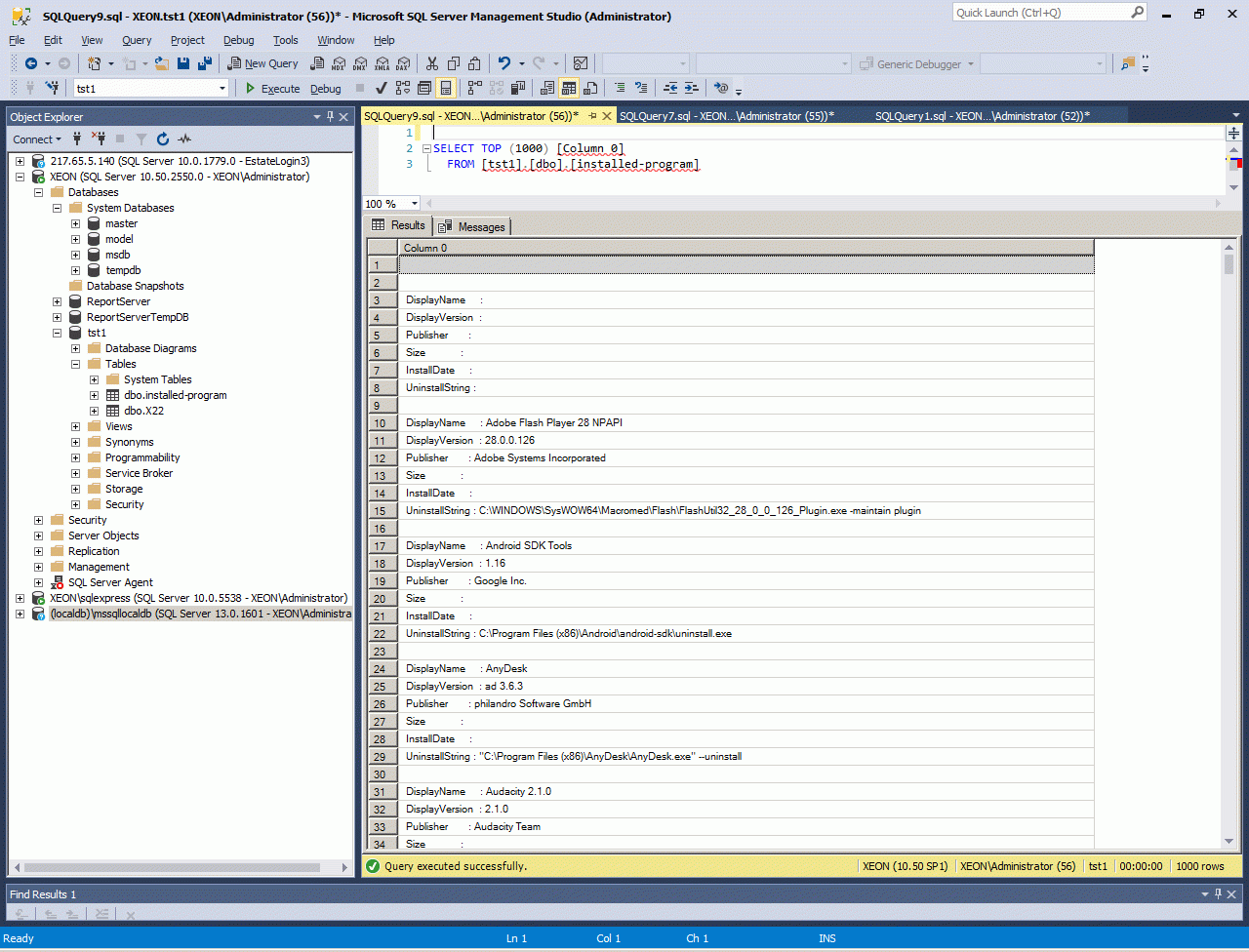Screen dimensions: 1249x952
Task: Click the Execute query button
Action: pos(272,89)
